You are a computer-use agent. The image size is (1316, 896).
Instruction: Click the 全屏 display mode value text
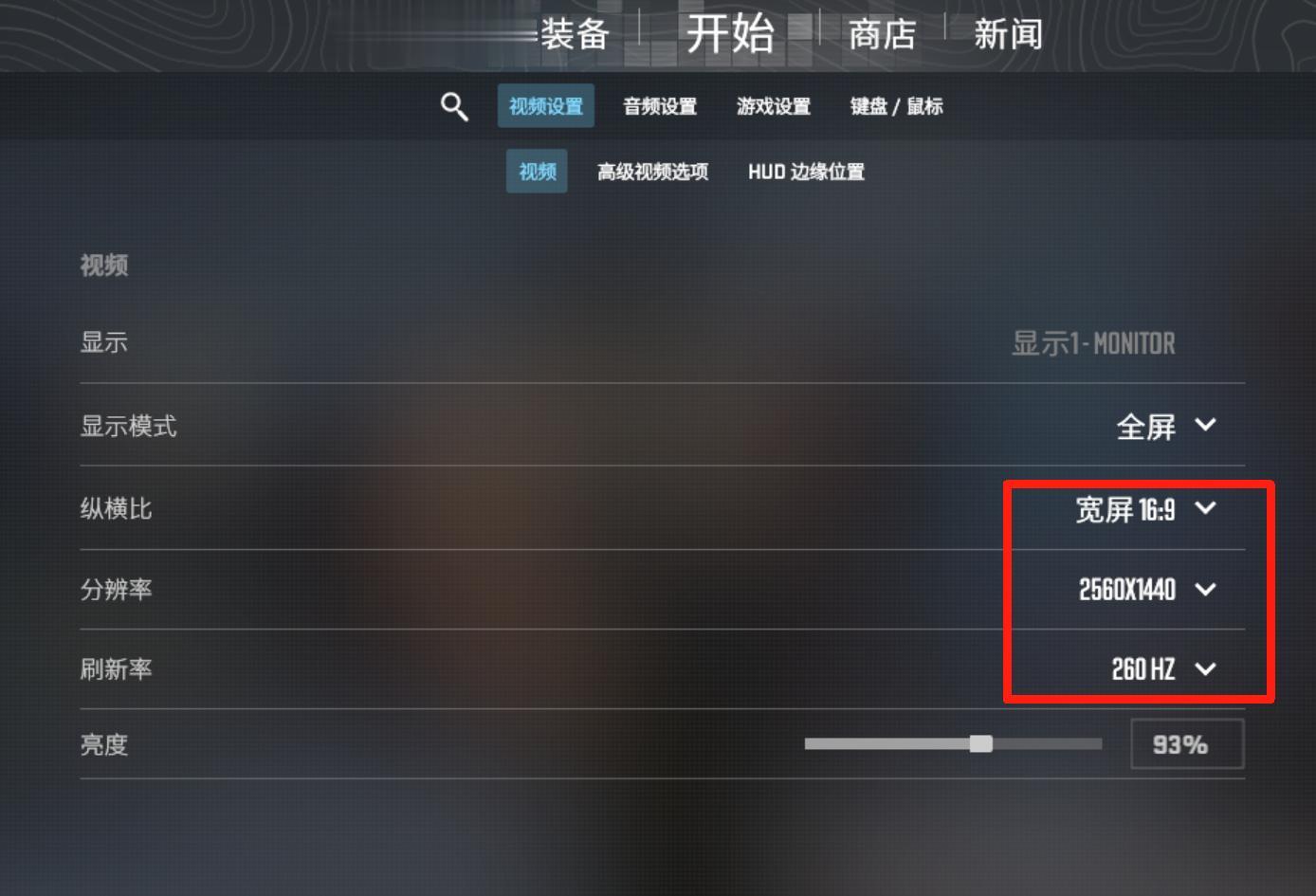pyautogui.click(x=1146, y=427)
